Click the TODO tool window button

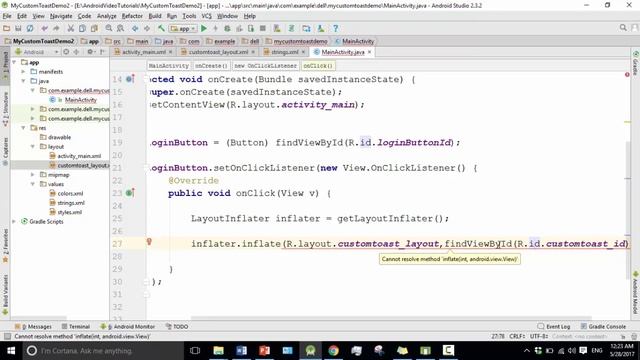point(177,327)
